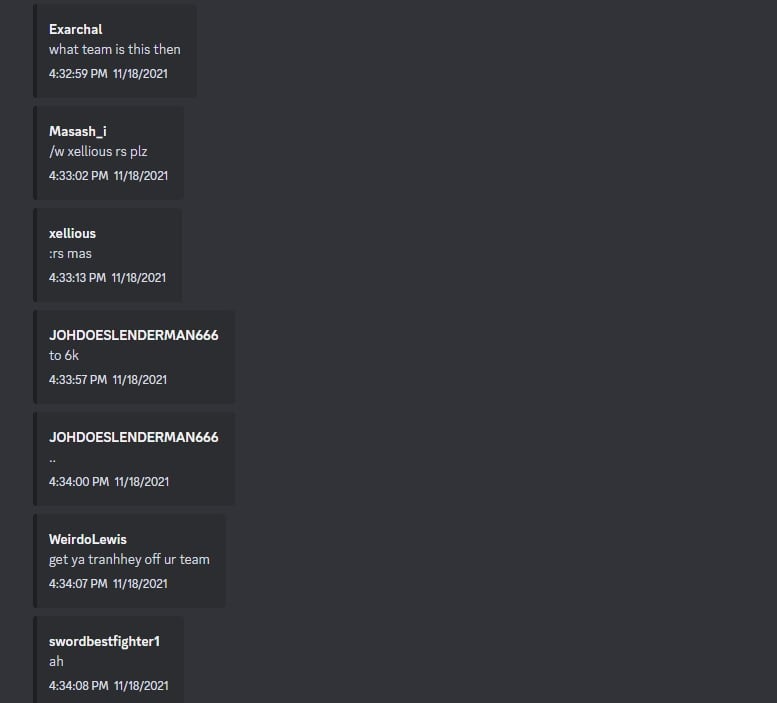
Task: Open JOHDOESLENDERMAN666 username above 'to 6k'
Action: [133, 335]
